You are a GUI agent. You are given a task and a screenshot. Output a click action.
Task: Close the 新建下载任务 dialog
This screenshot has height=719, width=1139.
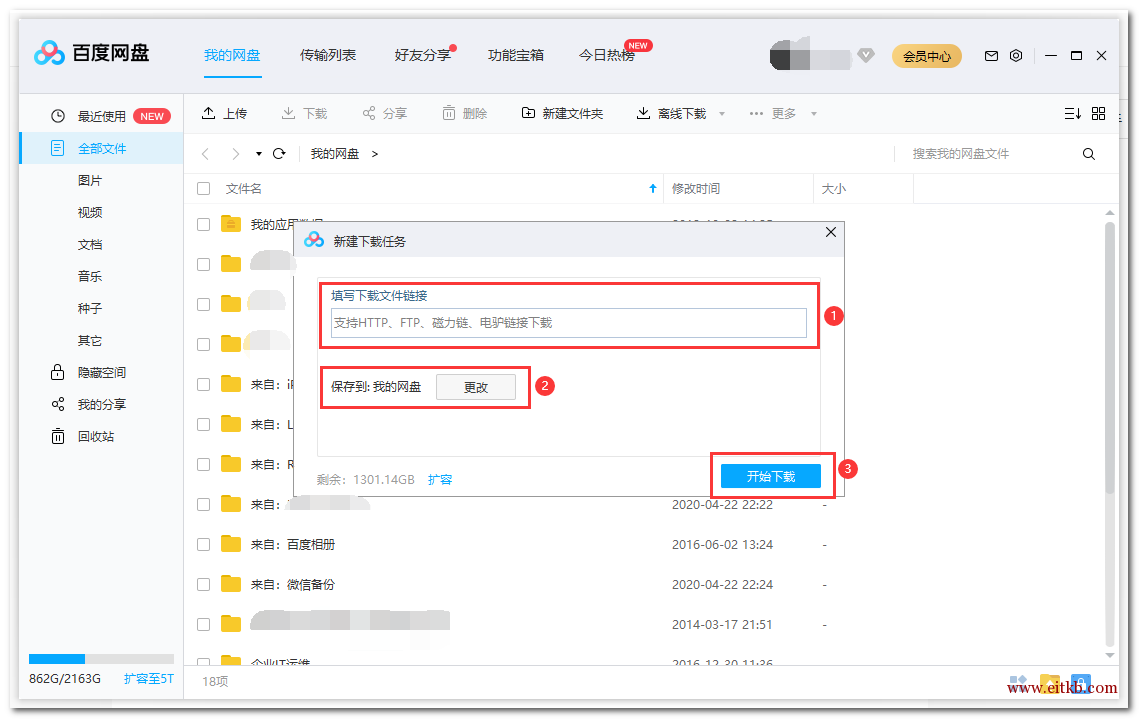[x=831, y=232]
